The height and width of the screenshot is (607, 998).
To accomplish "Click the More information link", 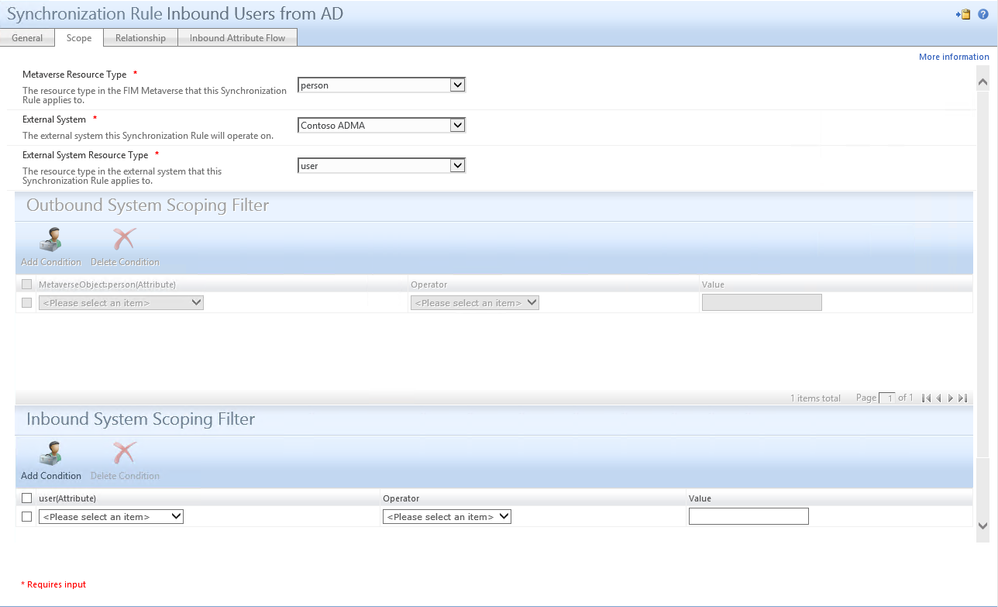I will tap(953, 56).
